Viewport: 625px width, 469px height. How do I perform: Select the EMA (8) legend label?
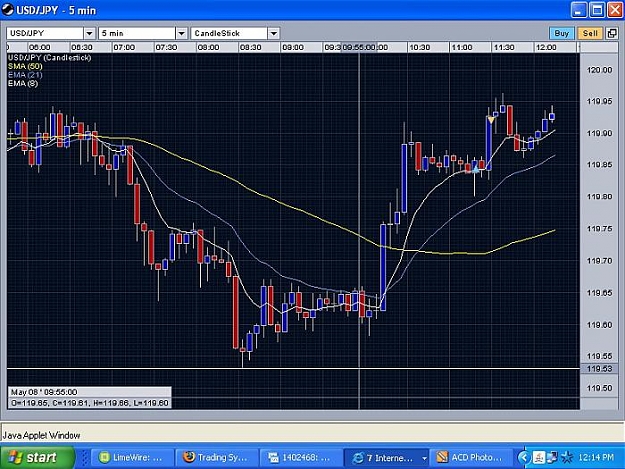click(22, 84)
